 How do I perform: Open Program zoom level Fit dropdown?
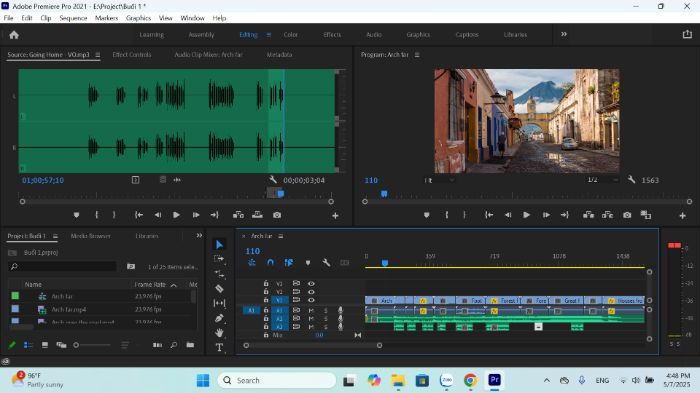point(439,180)
